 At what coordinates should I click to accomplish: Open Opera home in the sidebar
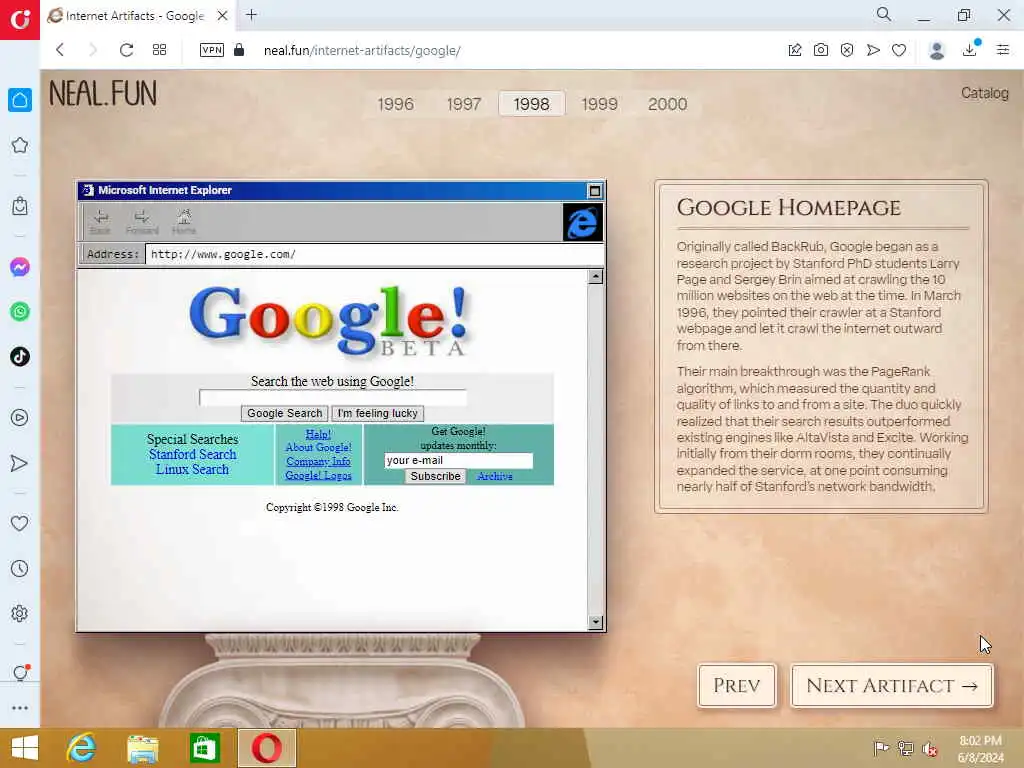coord(20,100)
